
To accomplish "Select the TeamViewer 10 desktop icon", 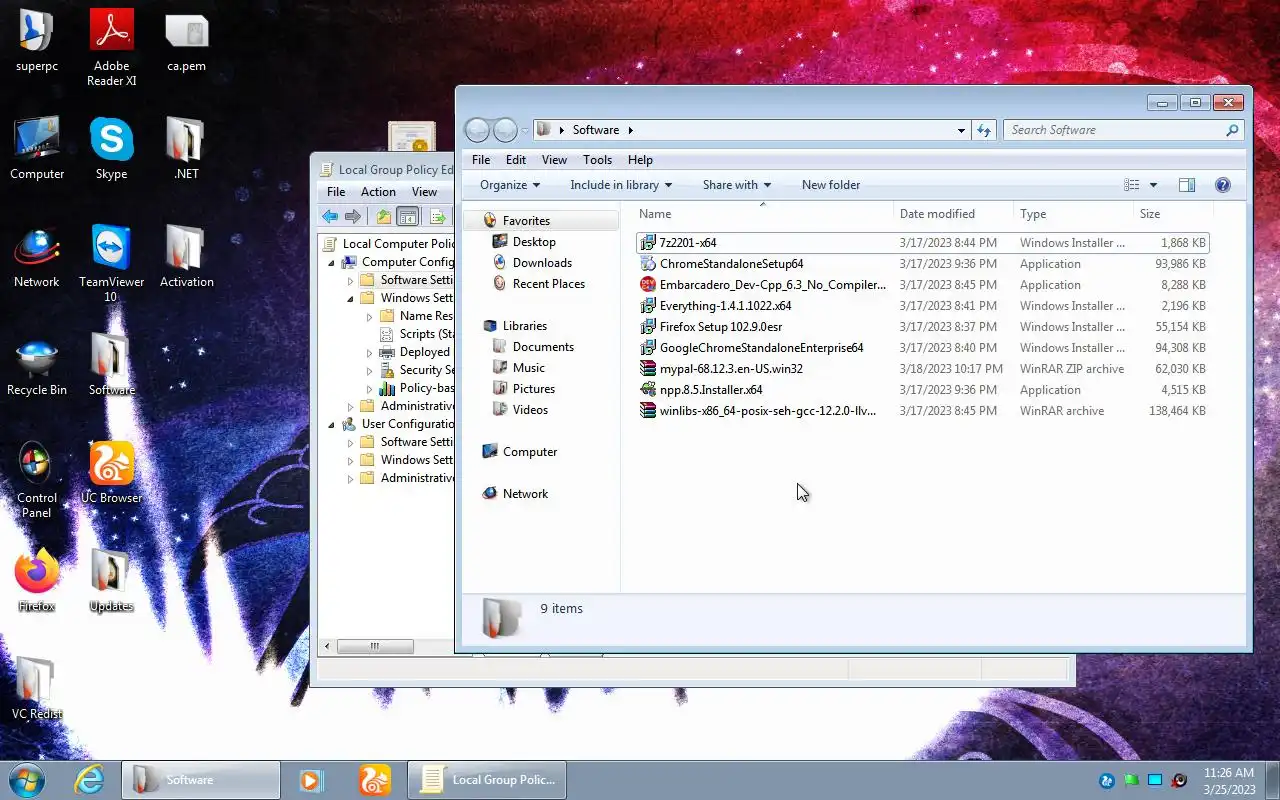I will tap(111, 263).
